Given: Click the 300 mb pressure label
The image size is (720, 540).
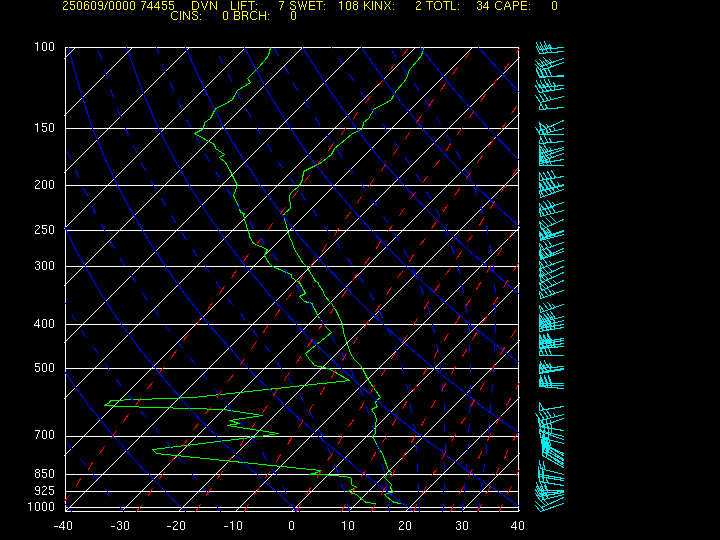Looking at the screenshot, I should [x=45, y=266].
